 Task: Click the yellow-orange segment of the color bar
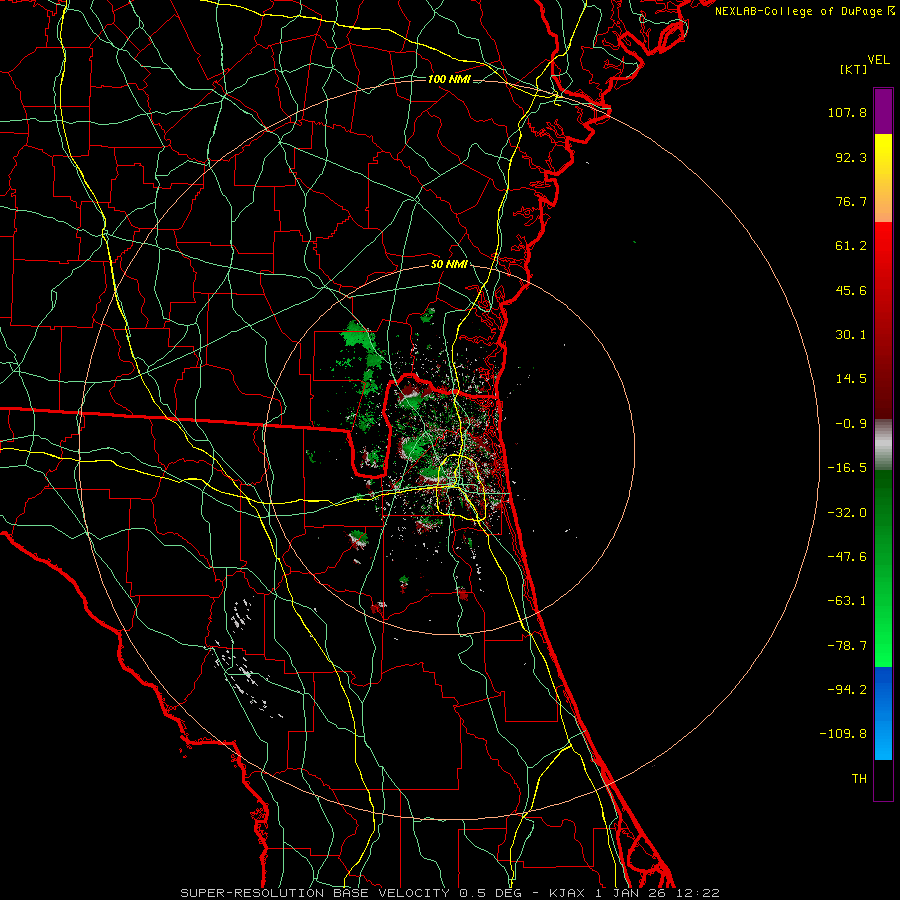click(x=883, y=178)
